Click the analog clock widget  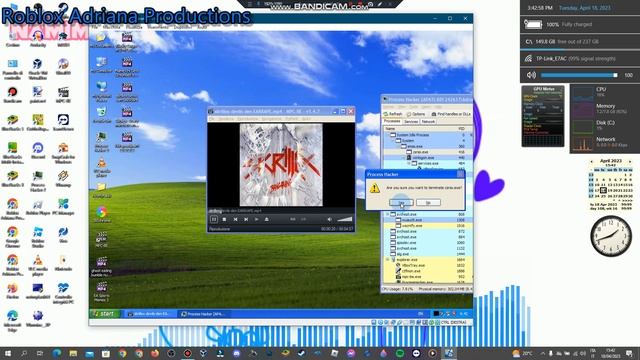coord(611,236)
